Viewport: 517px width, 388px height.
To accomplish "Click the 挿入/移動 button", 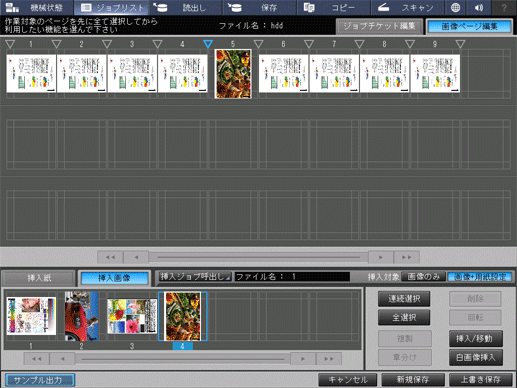I will [476, 339].
